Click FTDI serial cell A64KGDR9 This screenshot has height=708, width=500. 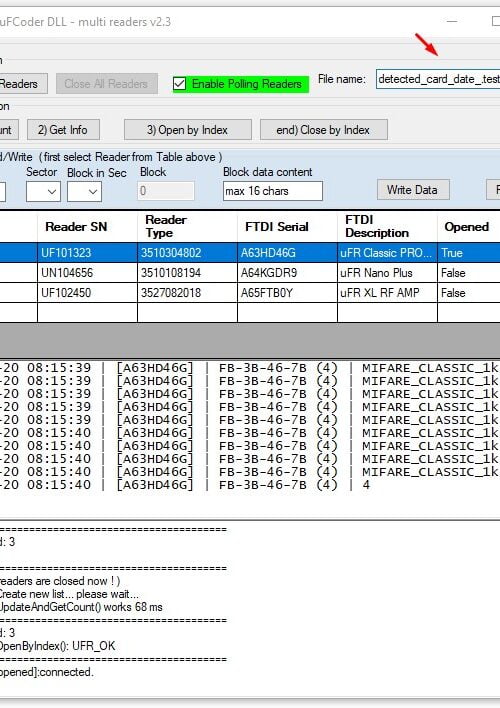tap(287, 273)
